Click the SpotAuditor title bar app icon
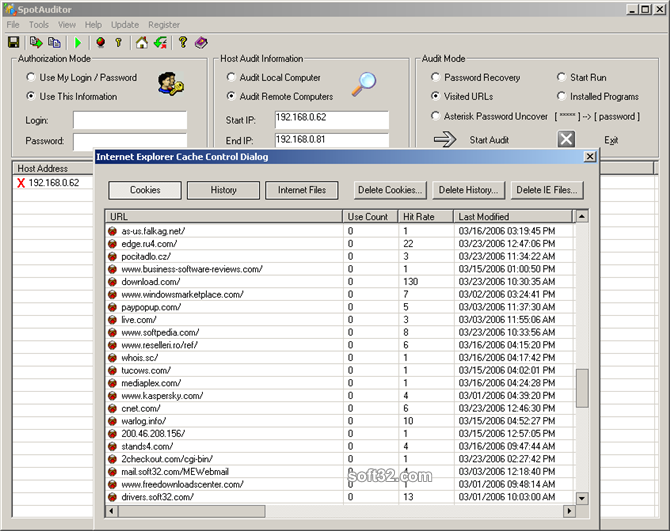Screen dimensions: 670x531 tap(10, 9)
